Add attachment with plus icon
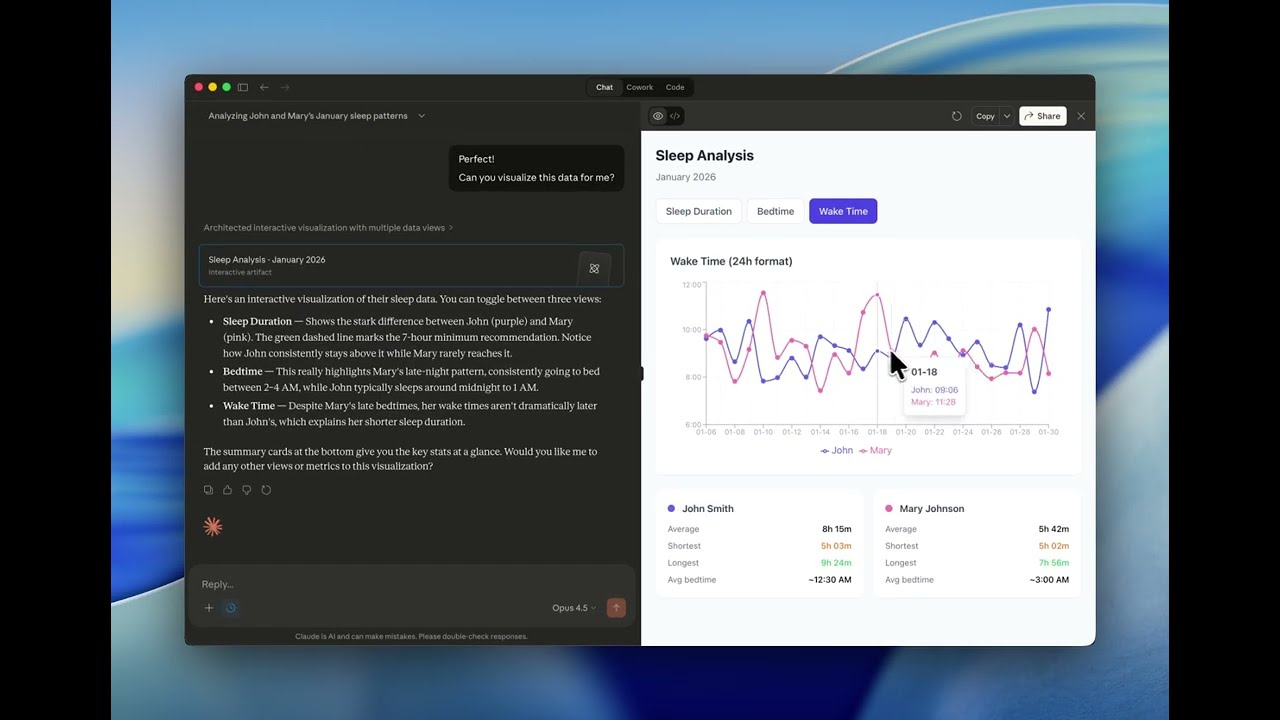Screen dimensions: 1280x720 tap(209, 608)
